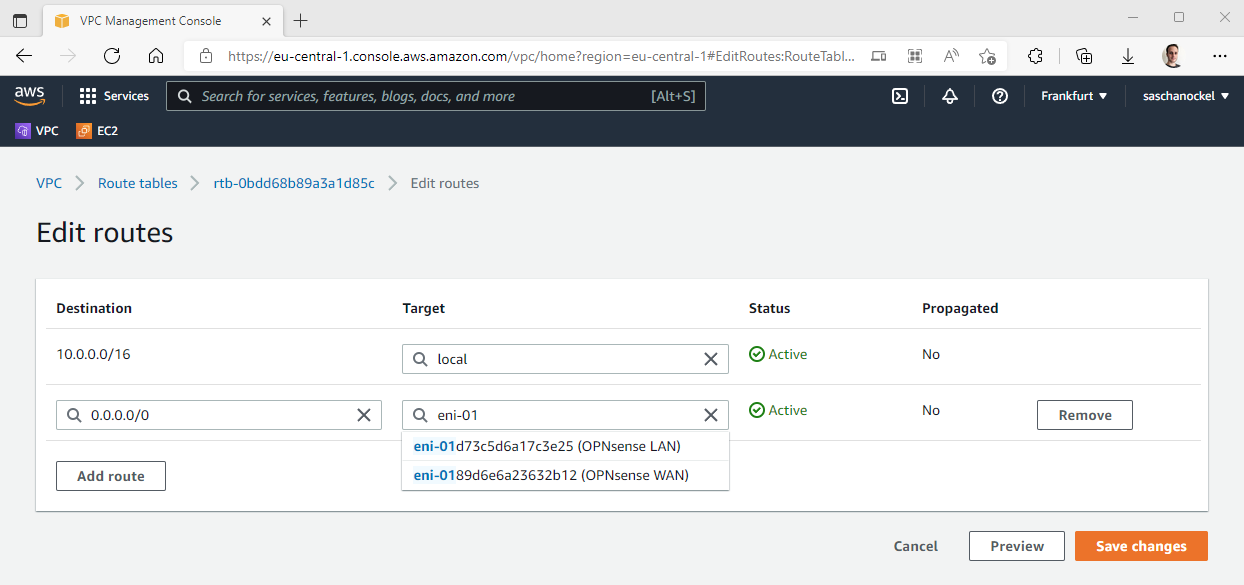Open rtb-0bdd68b89a3a1d85c breadcrumb link
1244x585 pixels.
(294, 183)
